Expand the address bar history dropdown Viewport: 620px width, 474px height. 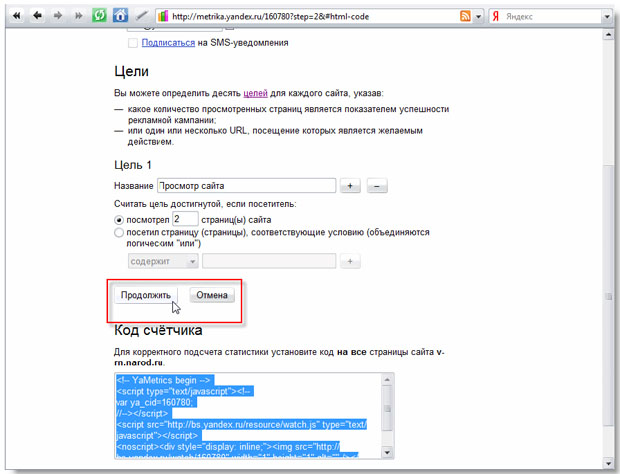coord(479,17)
